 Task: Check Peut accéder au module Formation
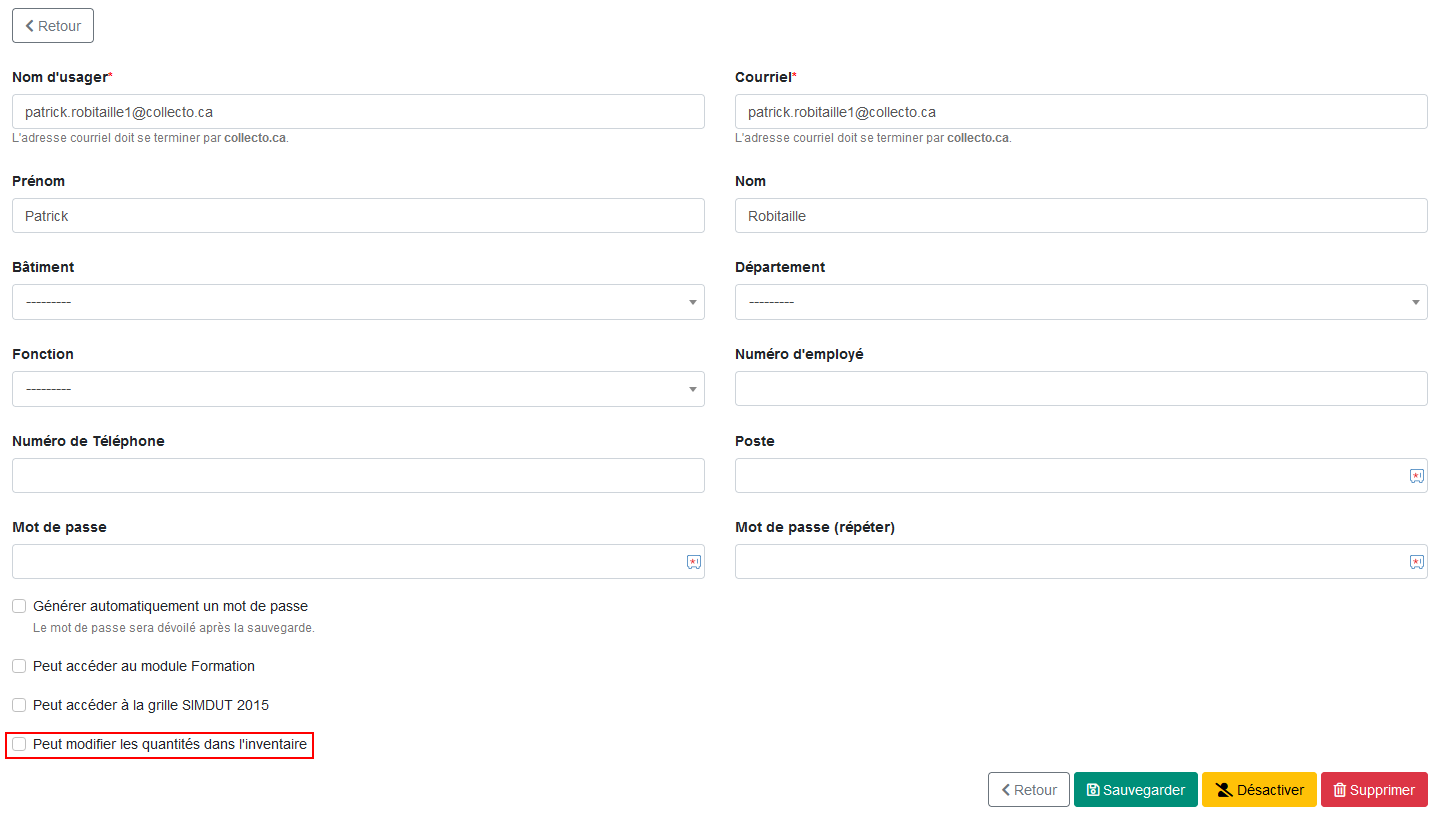click(x=19, y=666)
